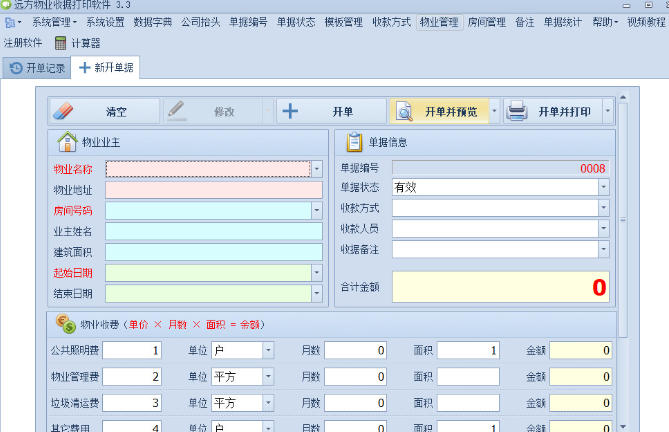669x432 pixels.
Task: Click the form panel scrollbar down arrow
Action: pyautogui.click(x=622, y=426)
